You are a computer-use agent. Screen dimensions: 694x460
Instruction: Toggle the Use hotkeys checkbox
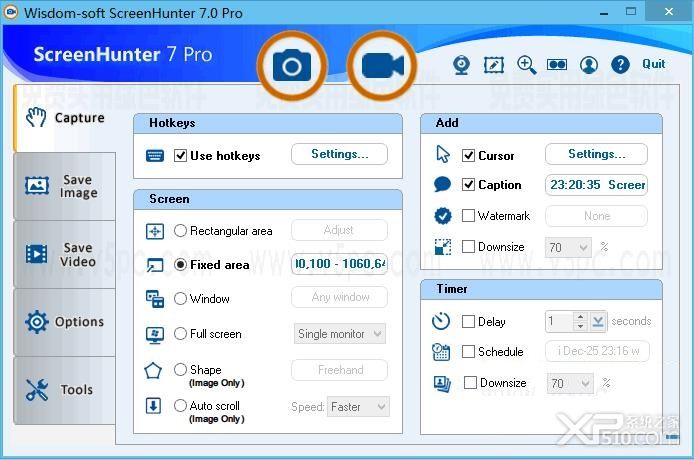(x=180, y=155)
